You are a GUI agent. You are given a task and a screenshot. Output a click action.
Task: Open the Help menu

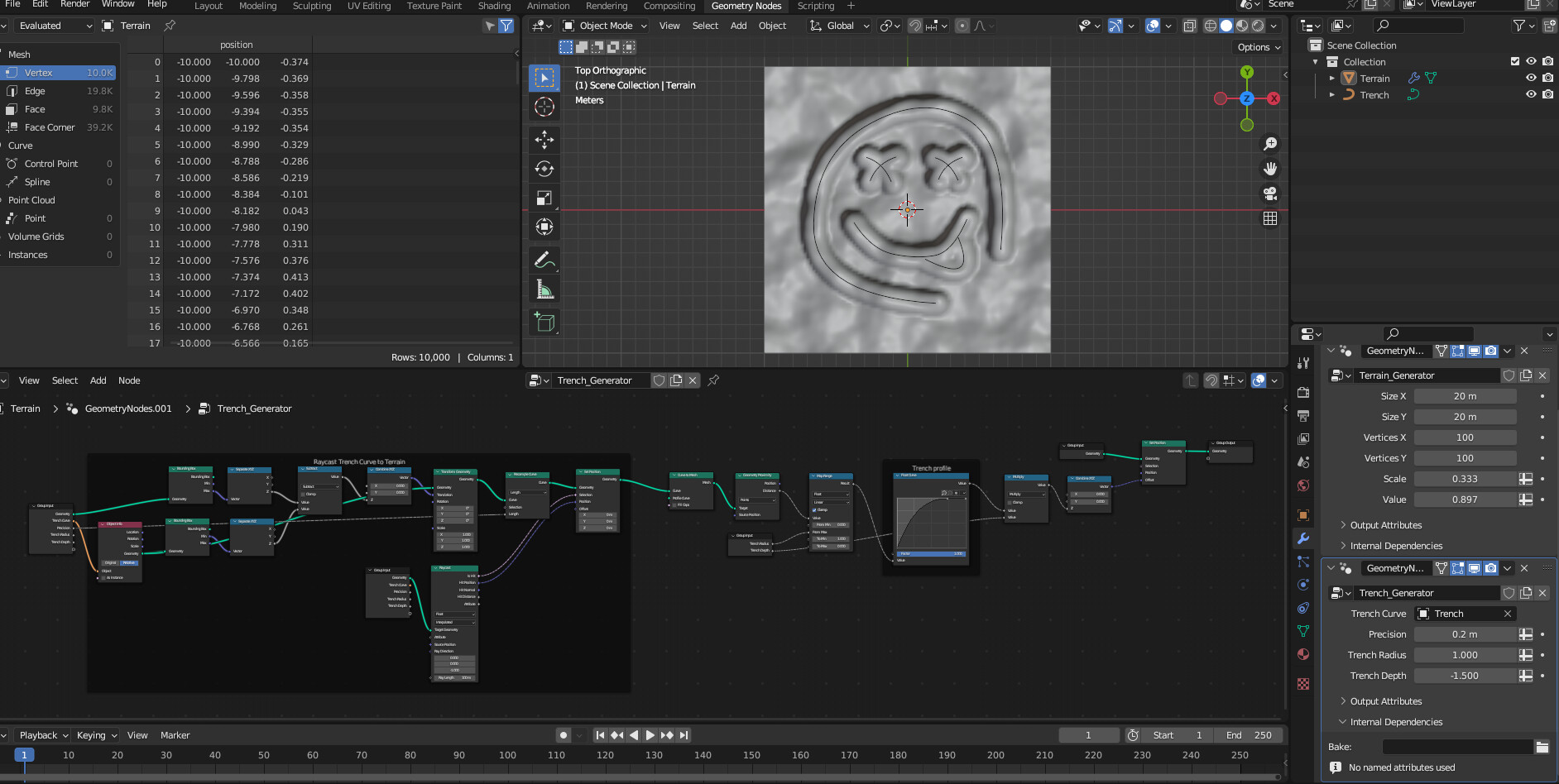[157, 4]
